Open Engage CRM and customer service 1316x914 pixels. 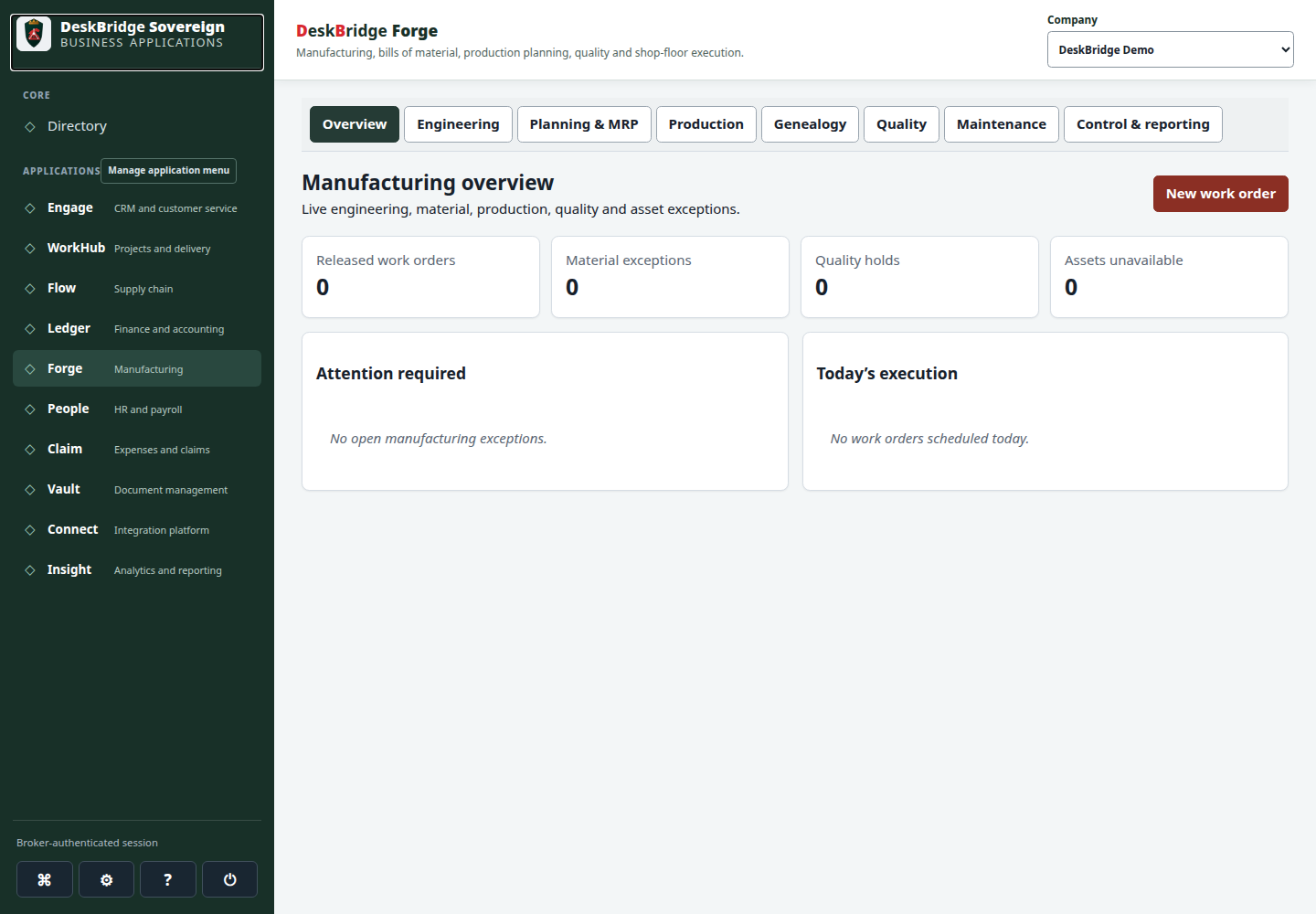[x=137, y=208]
